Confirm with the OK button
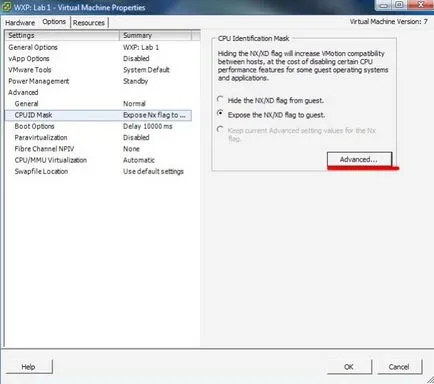434x384 pixels. tap(349, 367)
